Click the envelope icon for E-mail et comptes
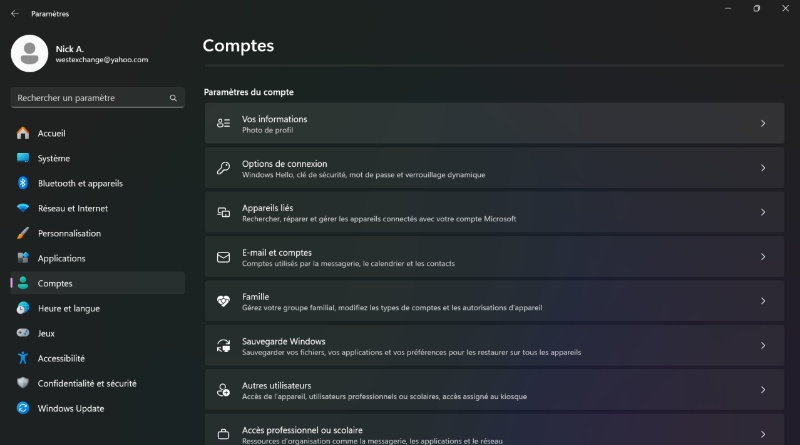The height and width of the screenshot is (445, 800). [x=223, y=257]
